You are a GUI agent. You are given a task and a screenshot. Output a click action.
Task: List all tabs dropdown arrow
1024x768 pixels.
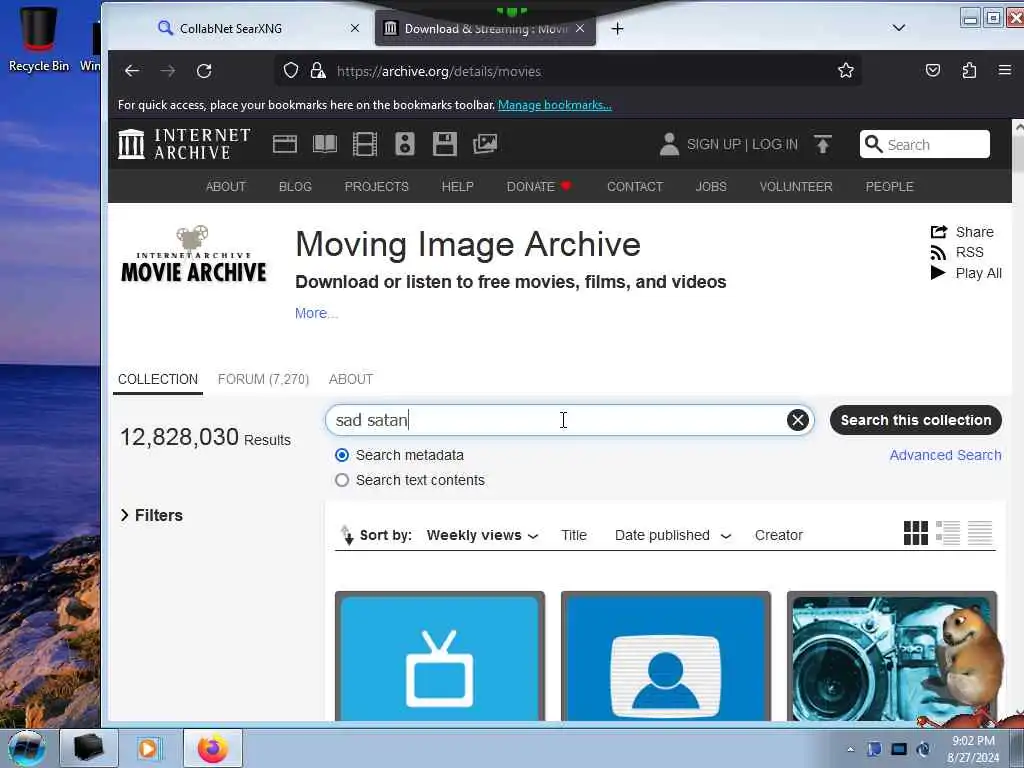[x=899, y=27]
